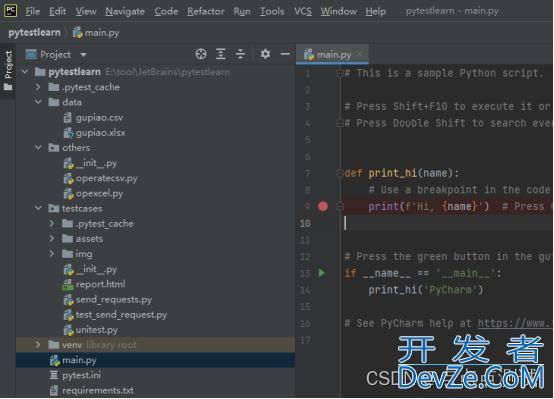Click the folder icon in the left sidebar strip
Image resolution: width=554 pixels, height=399 pixels.
click(x=8, y=87)
